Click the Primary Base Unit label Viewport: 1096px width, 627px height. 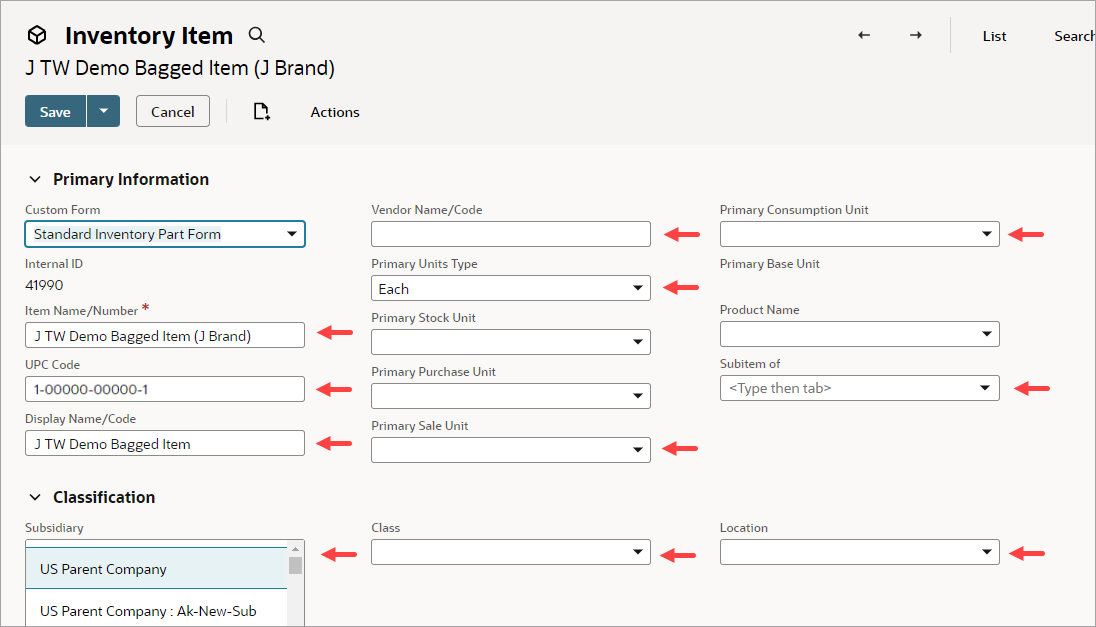770,264
